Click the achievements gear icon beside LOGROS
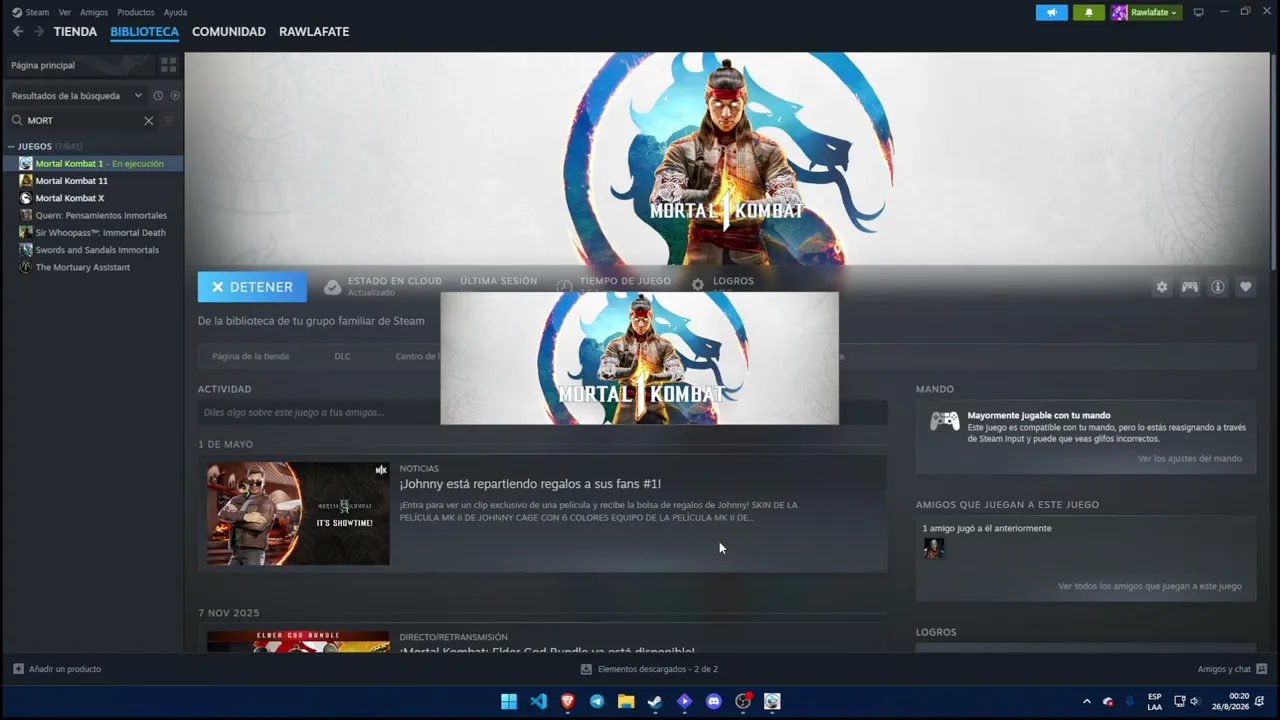Screen dimensions: 1280x720 click(x=698, y=285)
